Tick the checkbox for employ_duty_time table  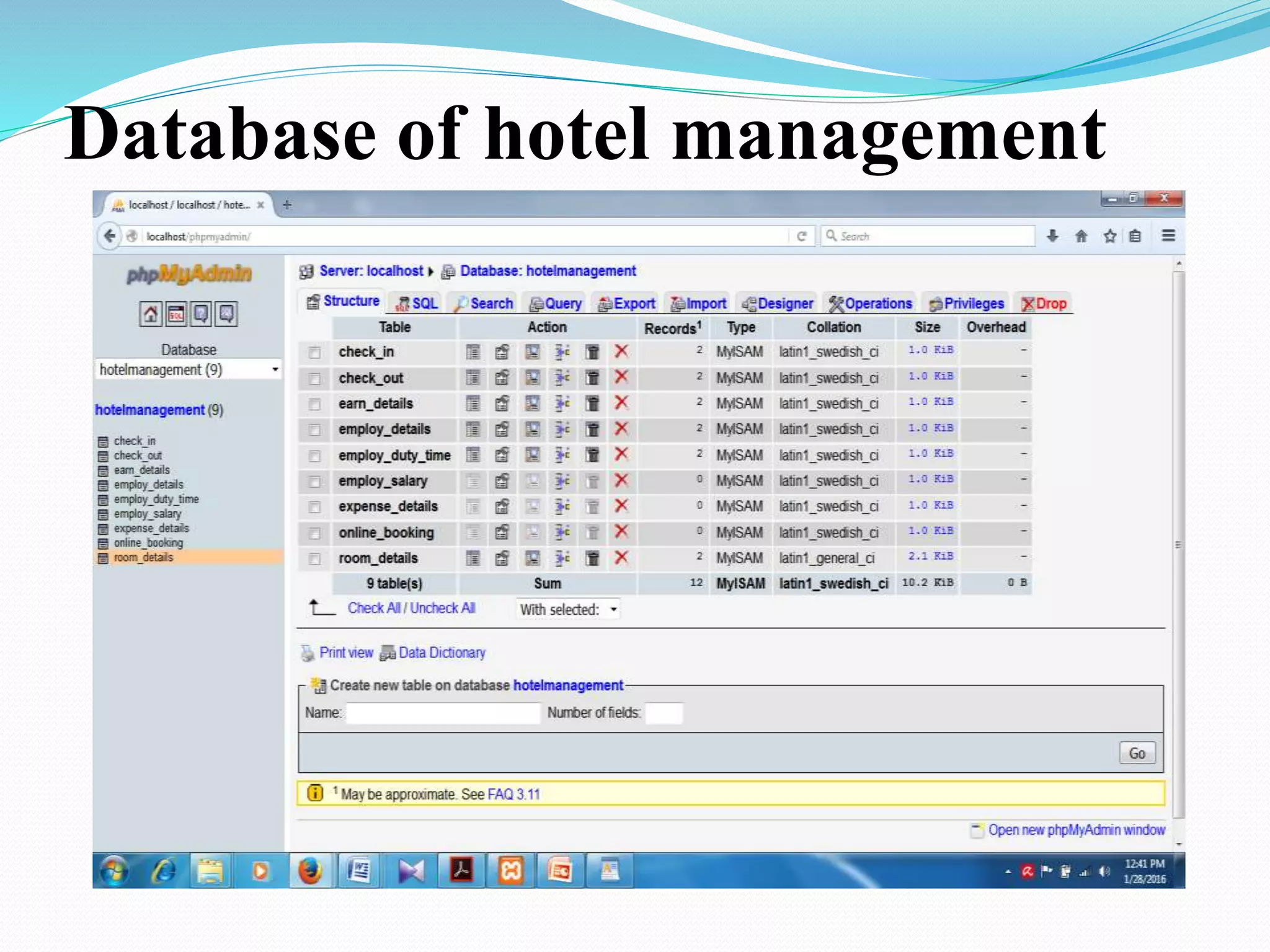315,456
